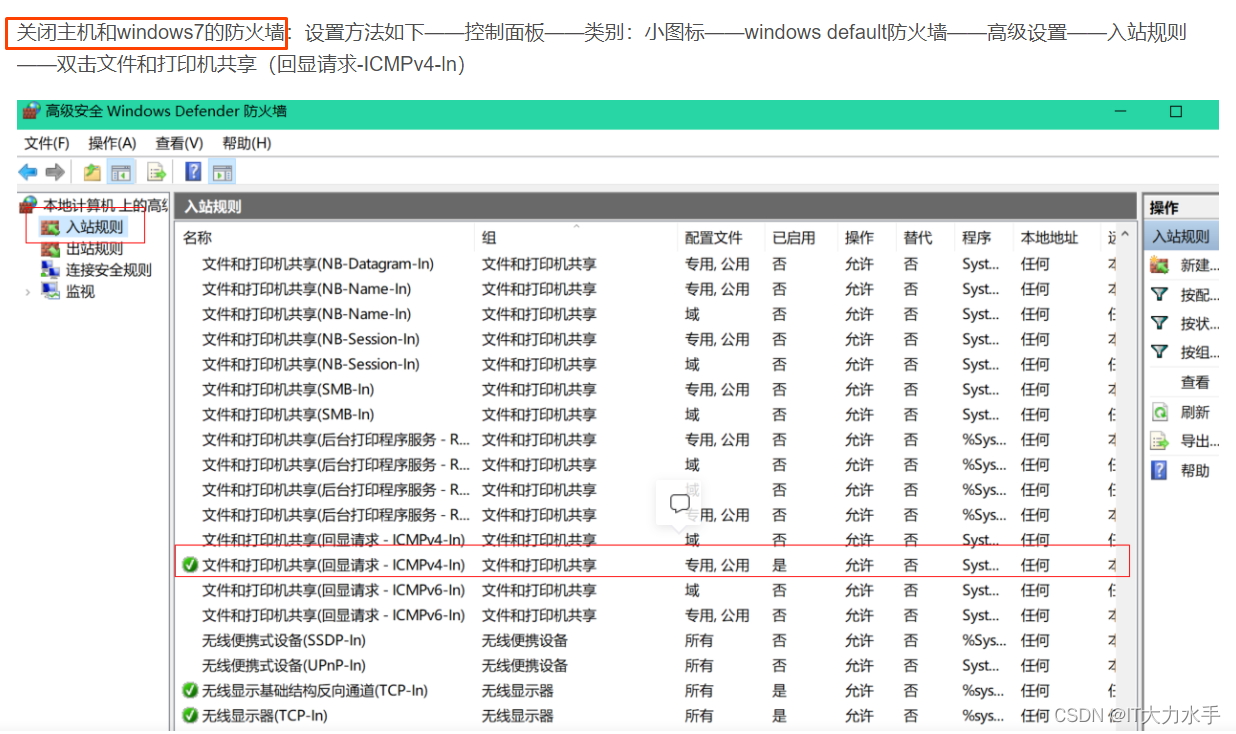Click the 所有 profile cell in UPnP-In row
The image size is (1236, 734).
699,665
